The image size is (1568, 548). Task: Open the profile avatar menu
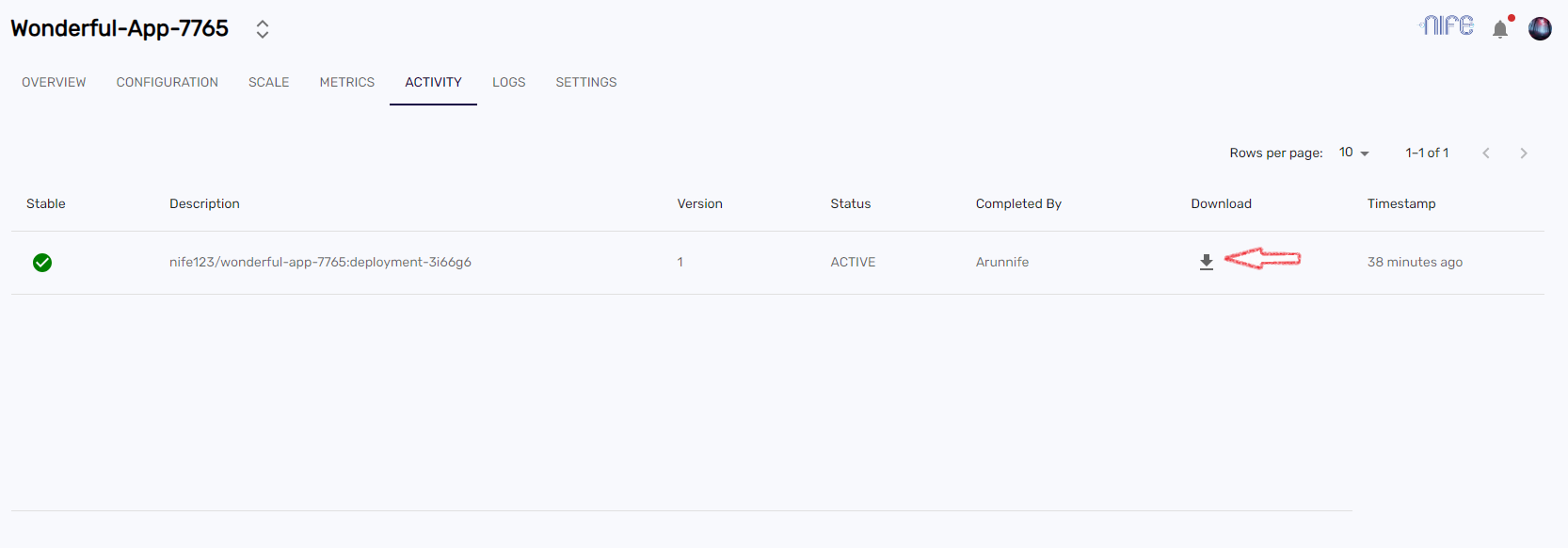(1541, 28)
